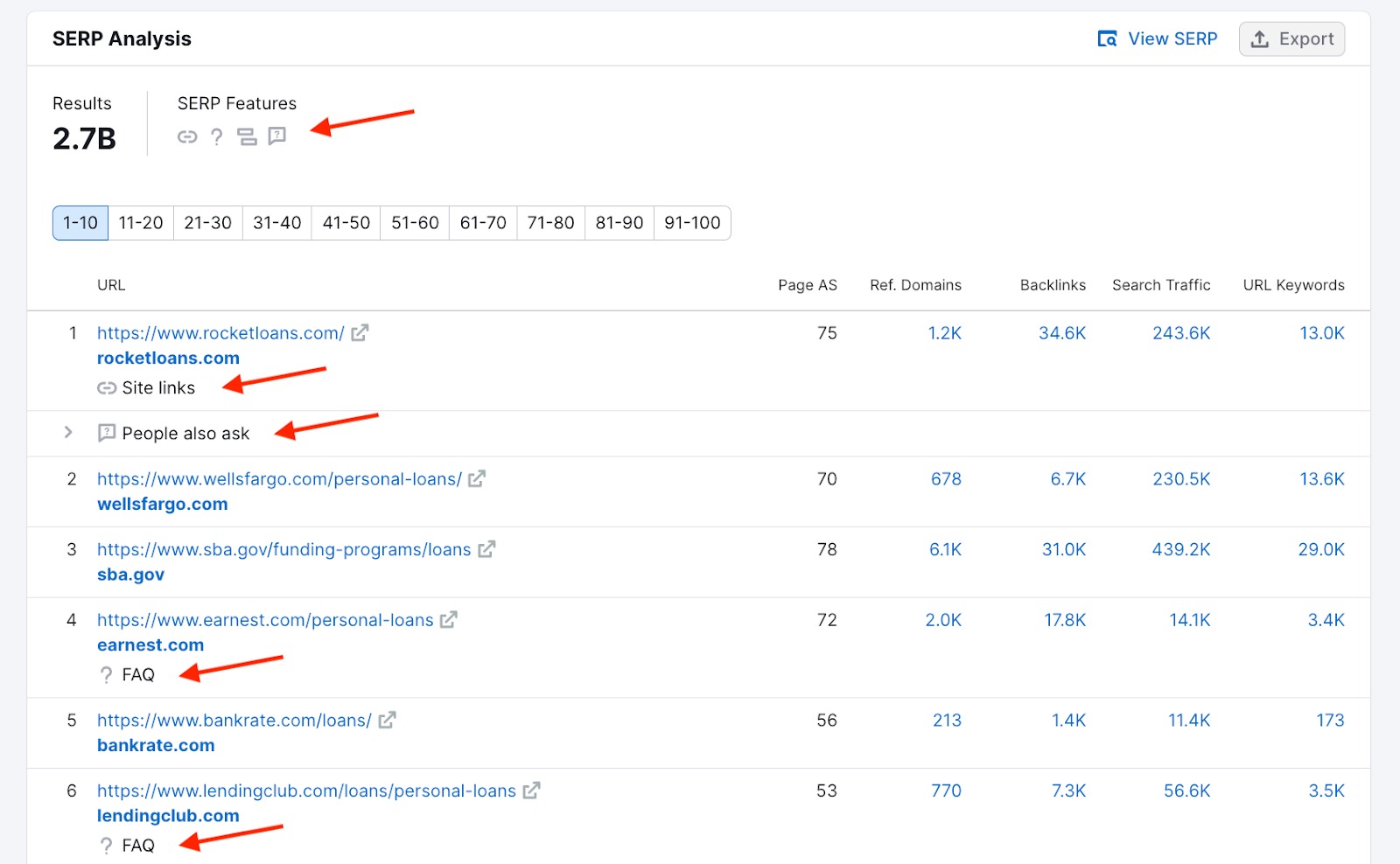This screenshot has height=864, width=1400.
Task: Open the bankrate.com/loans/ URL link
Action: 234,721
